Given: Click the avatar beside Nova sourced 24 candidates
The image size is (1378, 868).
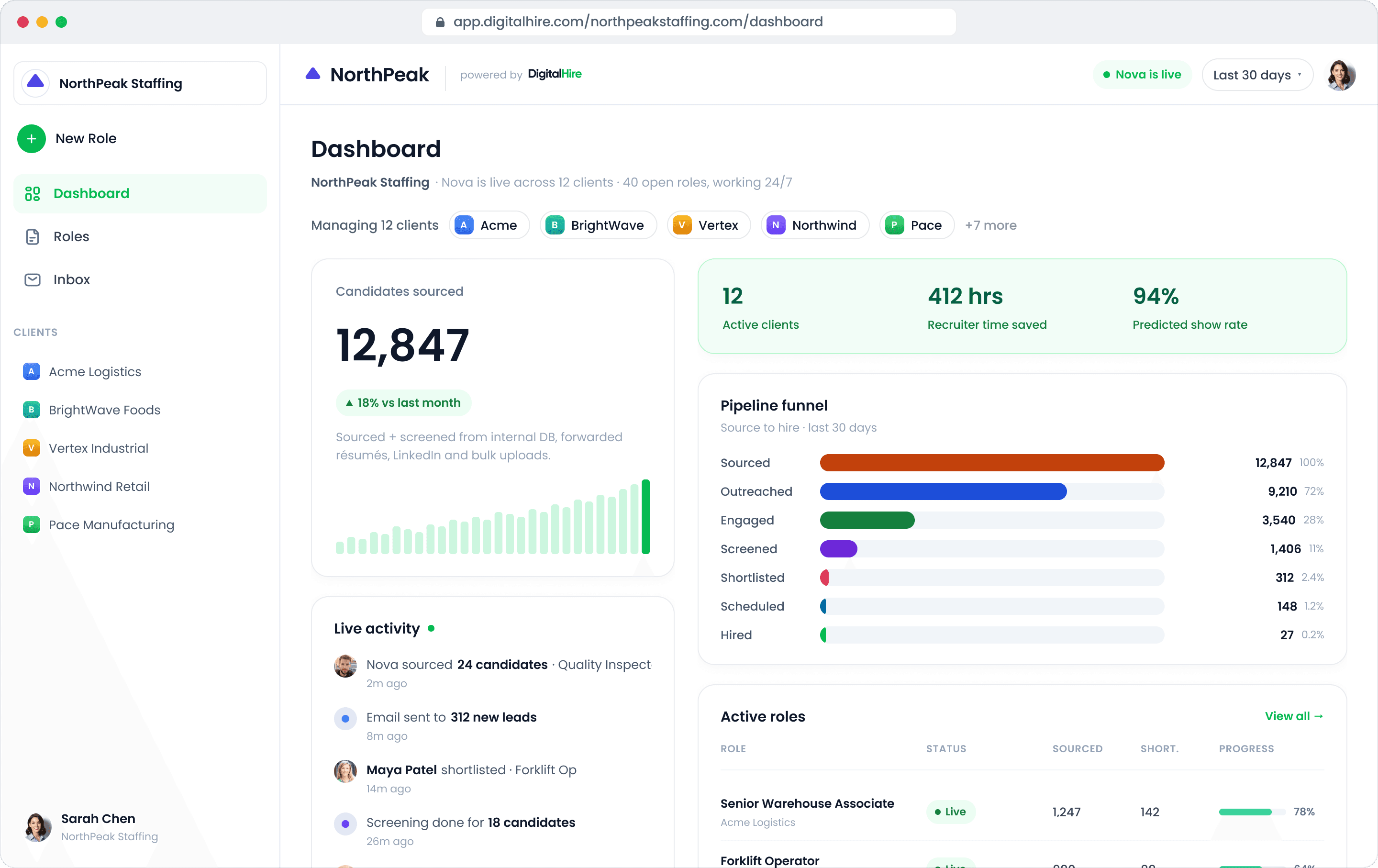Looking at the screenshot, I should [345, 666].
